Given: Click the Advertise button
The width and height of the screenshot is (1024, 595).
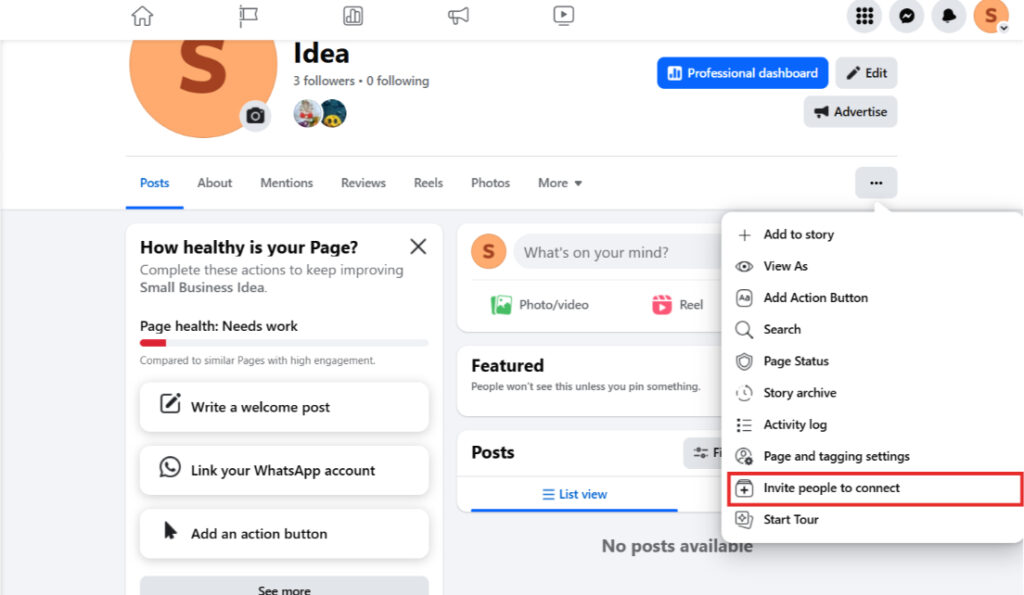Looking at the screenshot, I should (x=850, y=112).
